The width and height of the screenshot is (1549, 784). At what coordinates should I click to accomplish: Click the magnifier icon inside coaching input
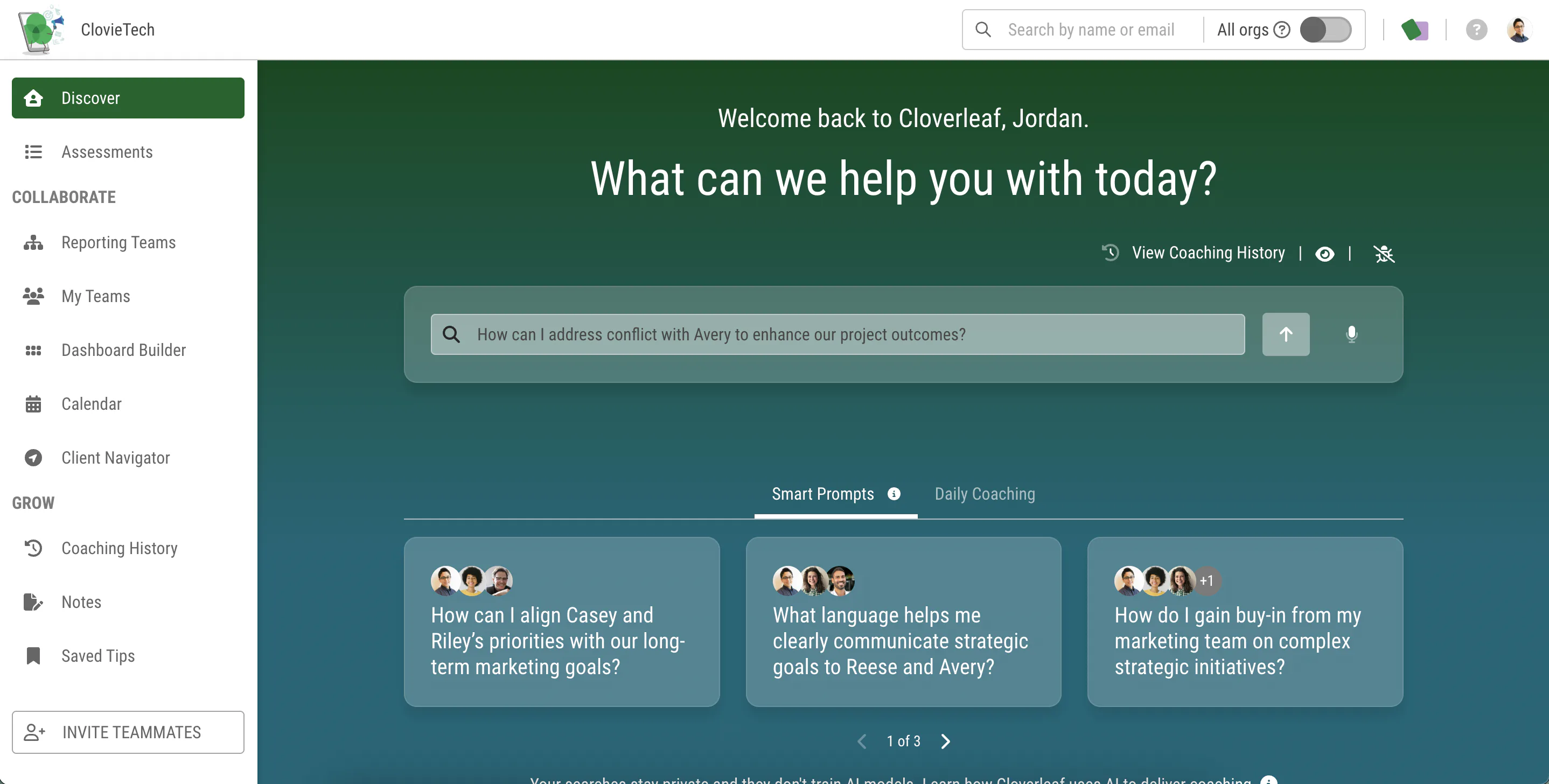pyautogui.click(x=451, y=334)
